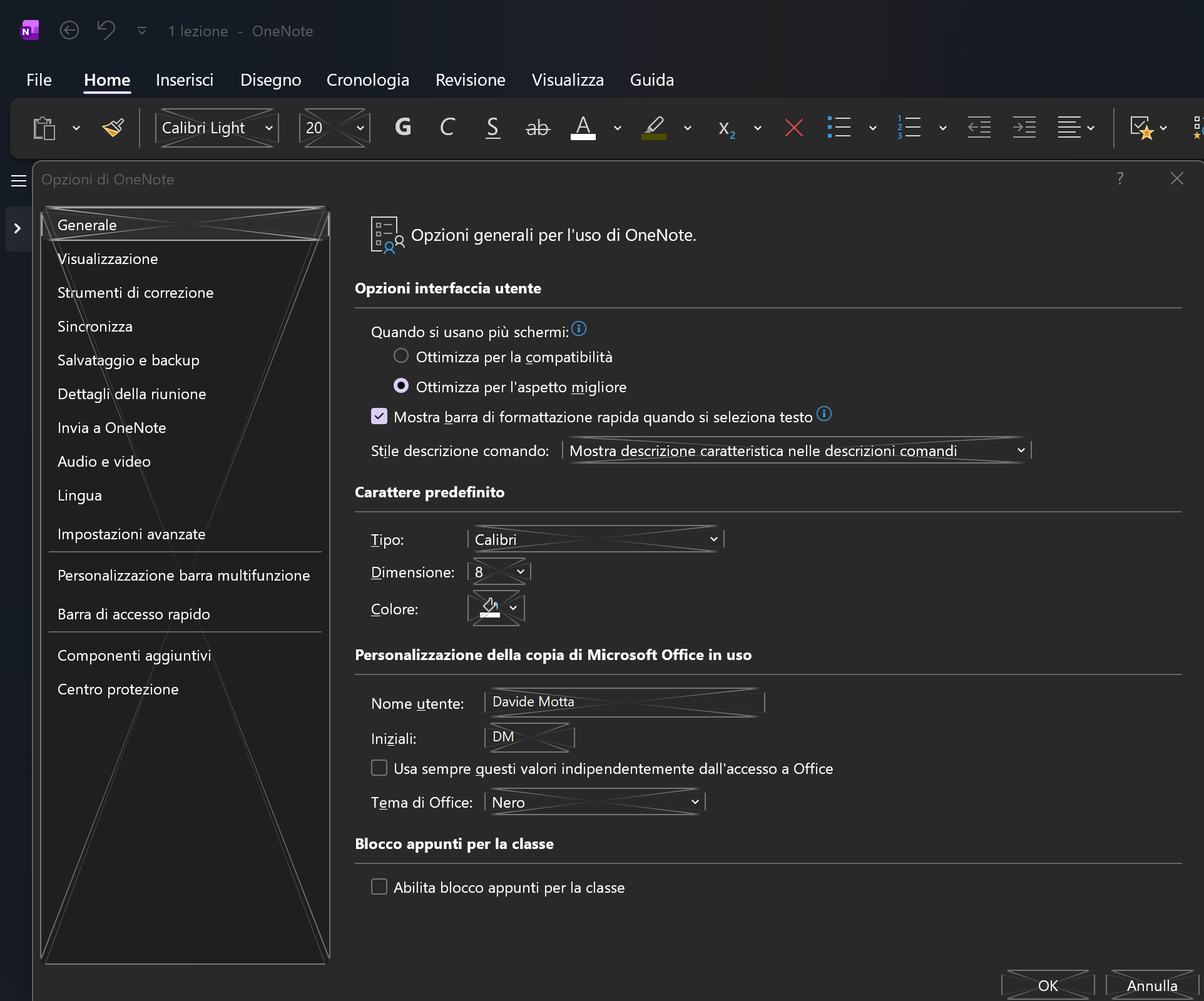
Task: Select Ottimizza per l'aspetto migliore radio button
Action: pyautogui.click(x=401, y=386)
